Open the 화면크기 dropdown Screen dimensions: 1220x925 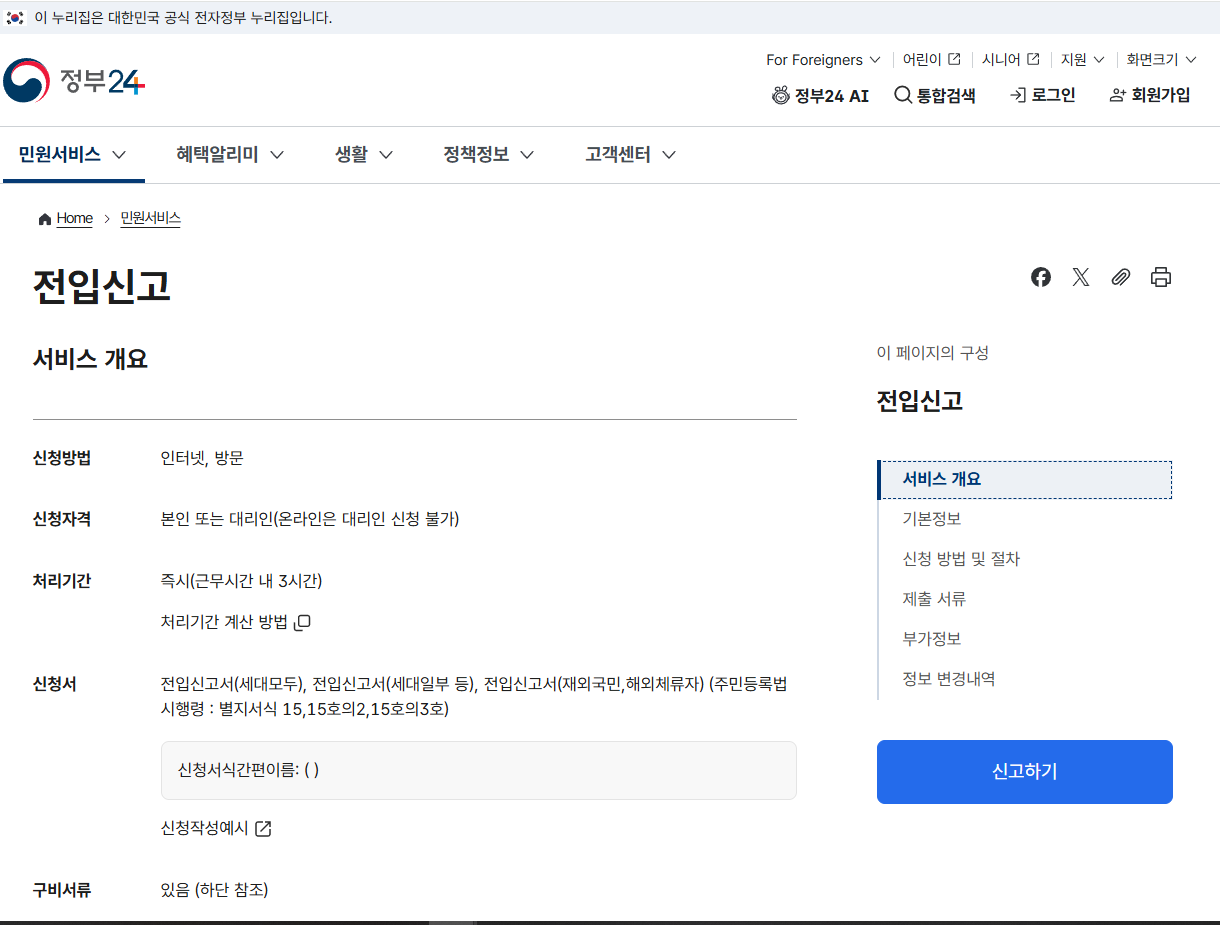coord(1158,59)
